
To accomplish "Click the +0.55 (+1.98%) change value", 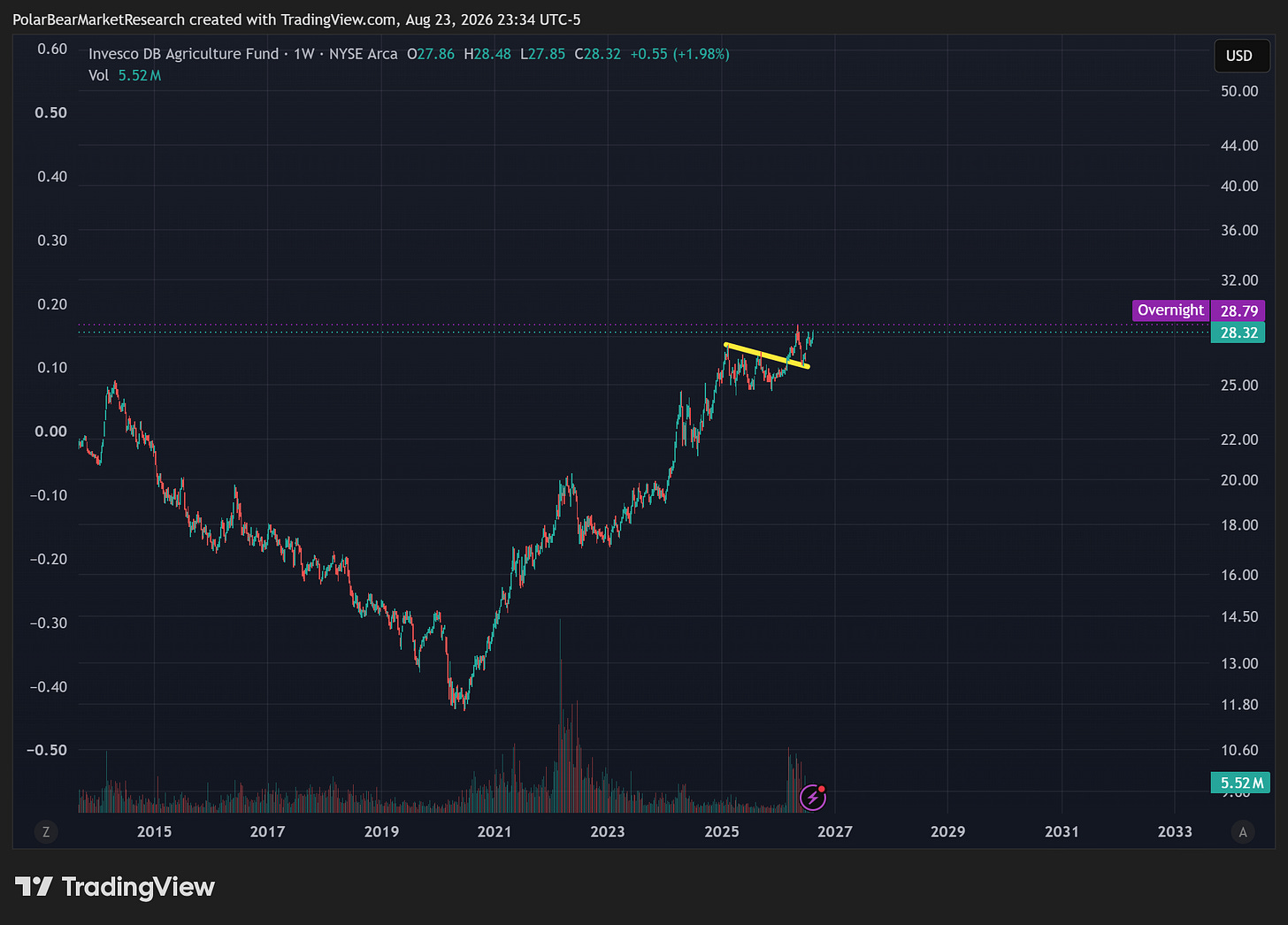I will click(679, 54).
